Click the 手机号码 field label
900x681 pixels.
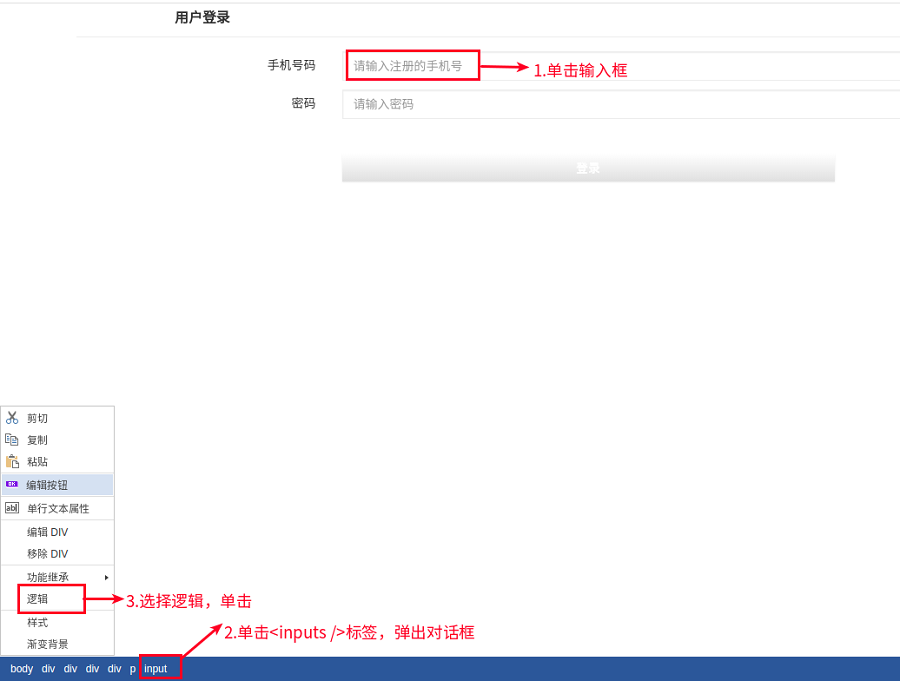click(x=291, y=65)
